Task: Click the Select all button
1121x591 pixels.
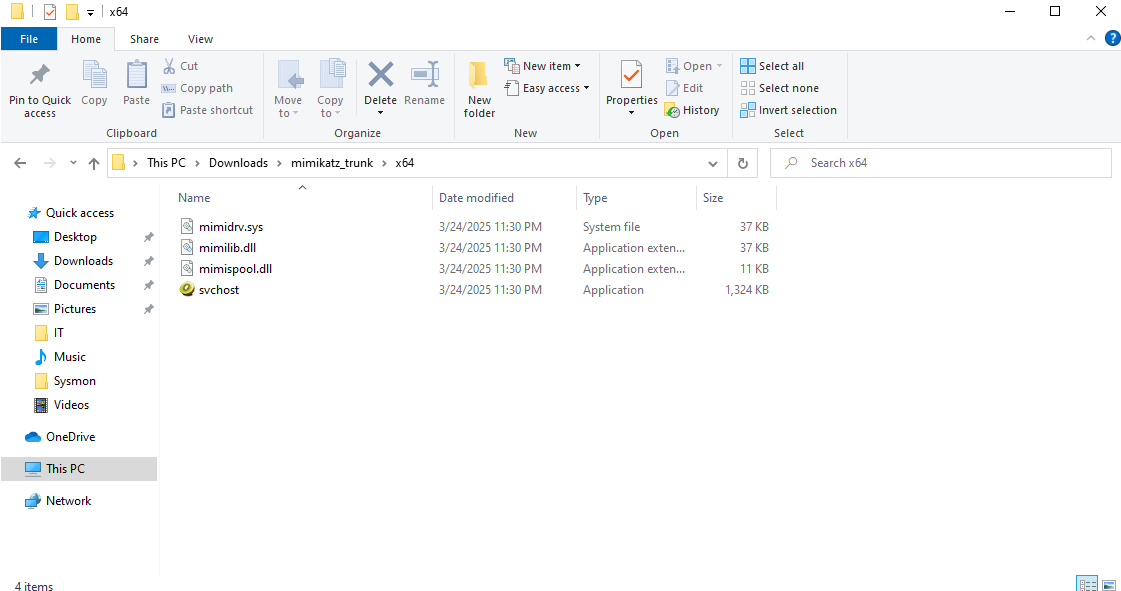Action: 772,66
